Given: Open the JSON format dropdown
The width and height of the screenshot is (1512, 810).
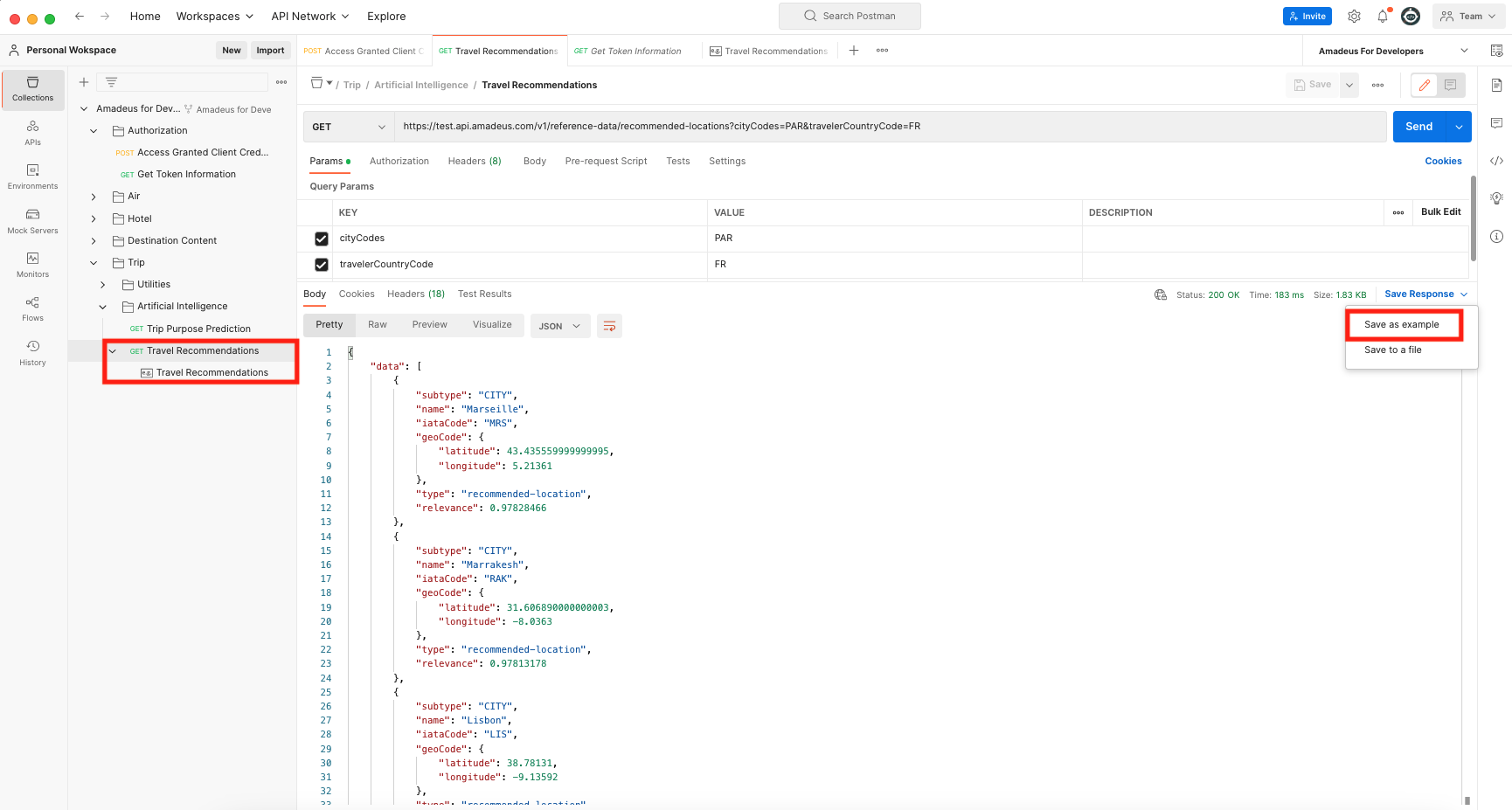Looking at the screenshot, I should click(560, 326).
